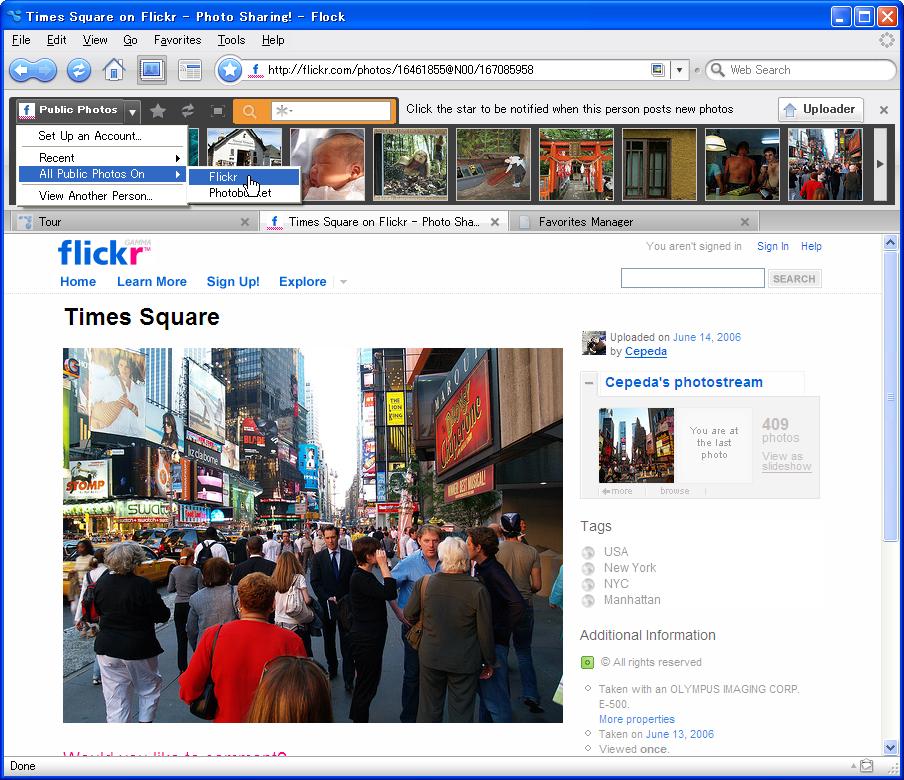The height and width of the screenshot is (780, 904).
Task: Open Cepeda's photostream link
Action: pyautogui.click(x=684, y=382)
